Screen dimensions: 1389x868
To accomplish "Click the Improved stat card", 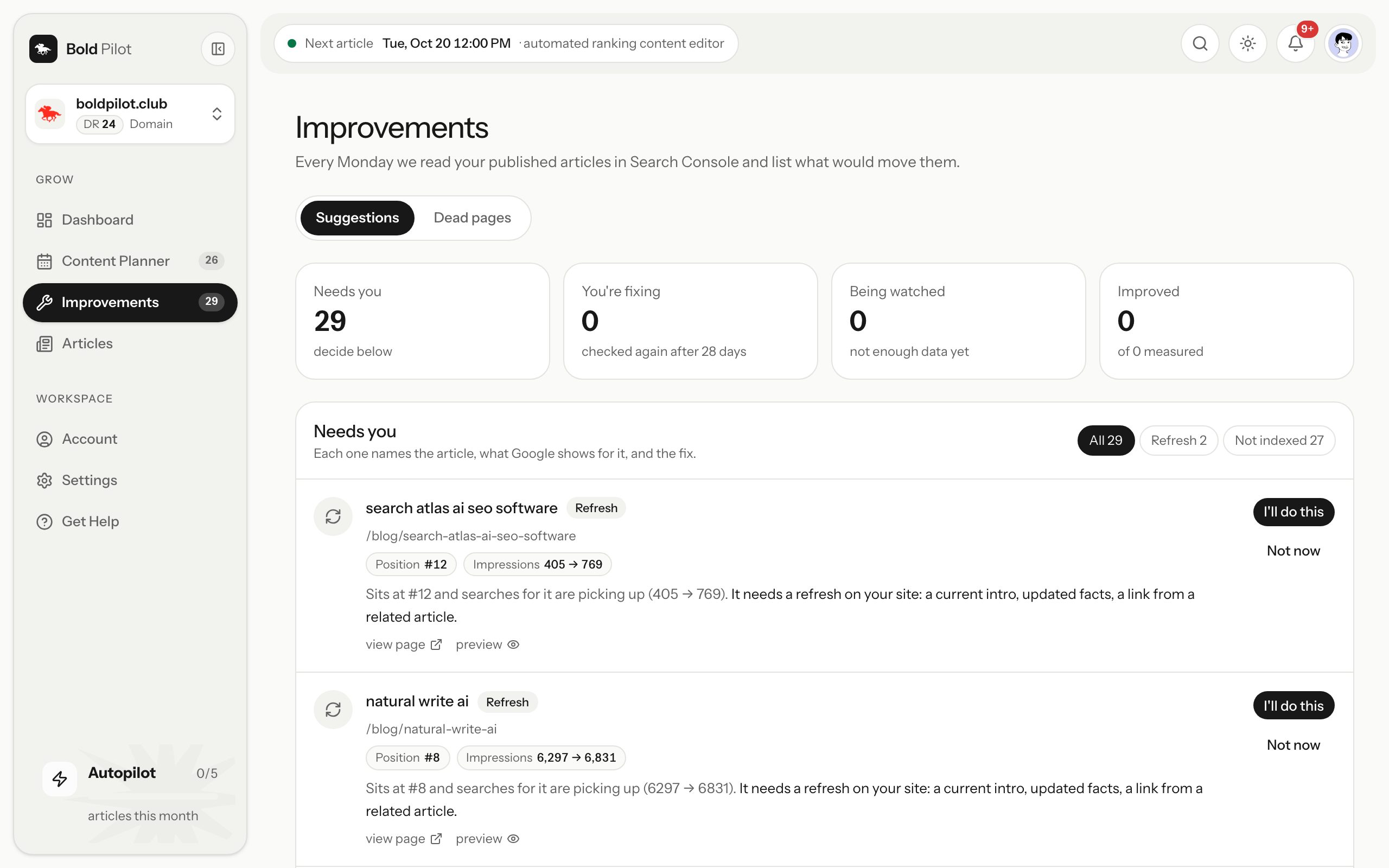I will 1227,322.
